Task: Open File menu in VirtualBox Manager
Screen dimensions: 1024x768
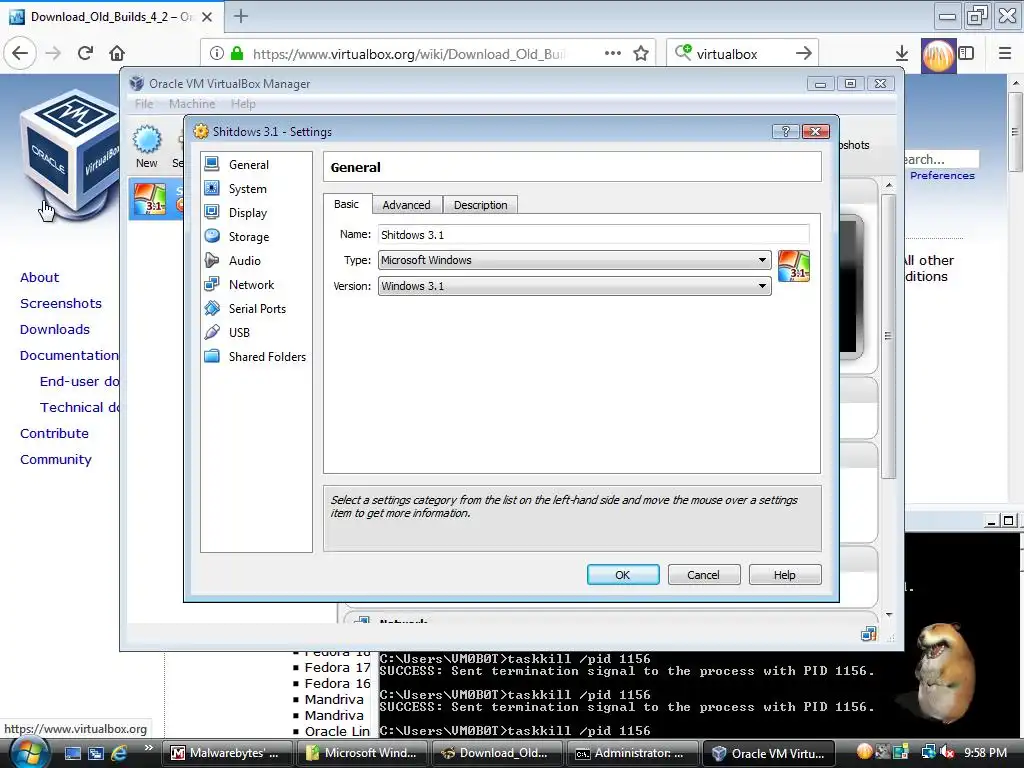Action: point(144,104)
